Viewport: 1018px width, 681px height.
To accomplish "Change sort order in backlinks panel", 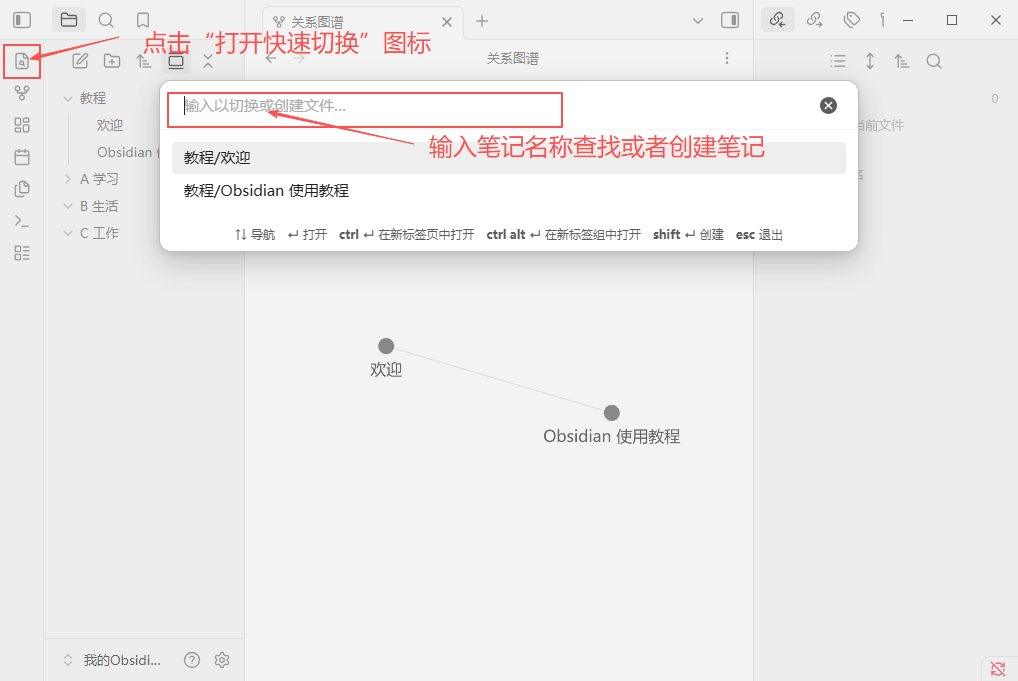I will (x=901, y=61).
